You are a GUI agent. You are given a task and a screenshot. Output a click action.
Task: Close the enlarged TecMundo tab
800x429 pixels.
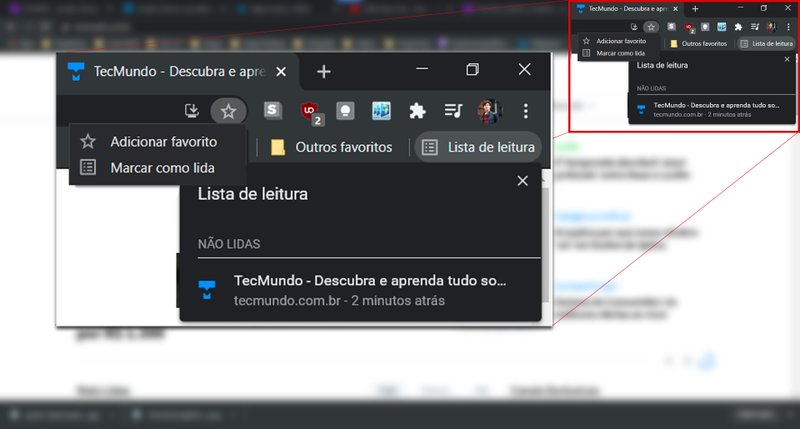coord(281,72)
